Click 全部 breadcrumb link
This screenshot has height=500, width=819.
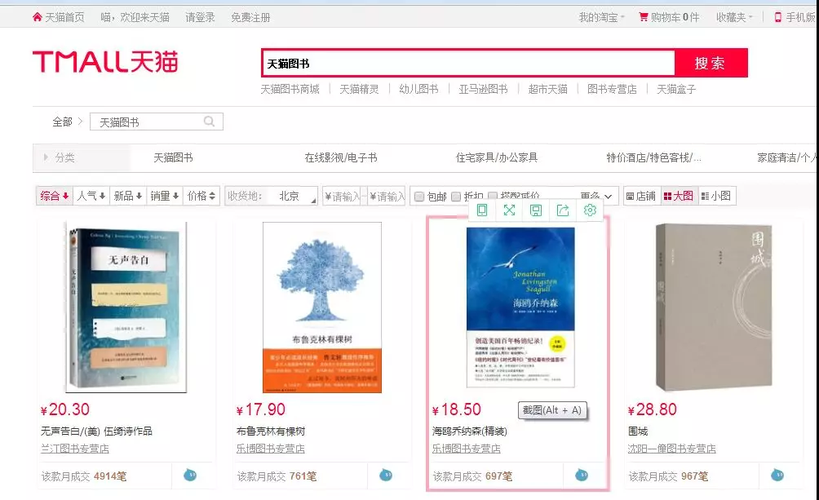[62, 122]
